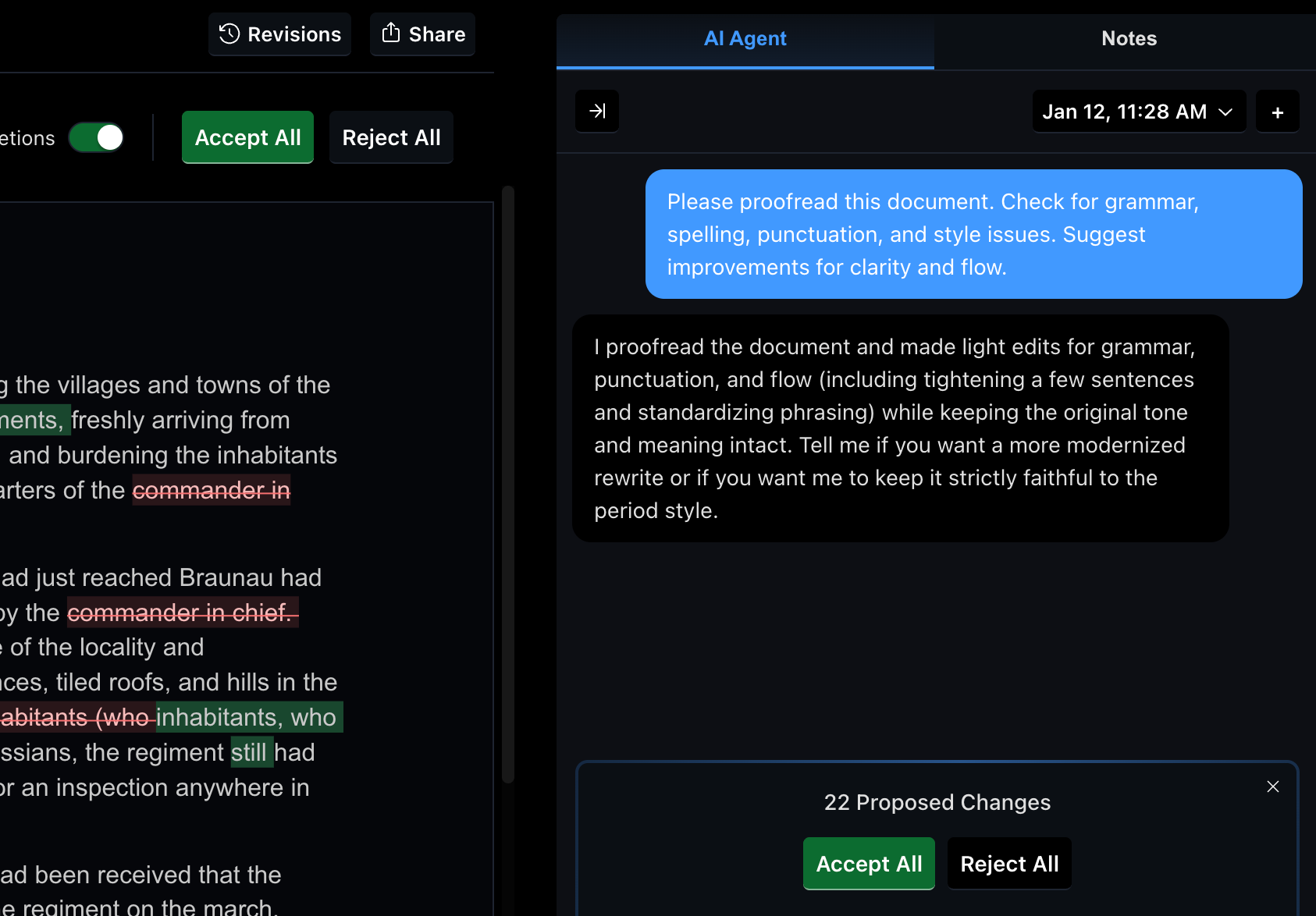Open the Jan 12, 11:28 AM conversation dropdown

click(1138, 111)
